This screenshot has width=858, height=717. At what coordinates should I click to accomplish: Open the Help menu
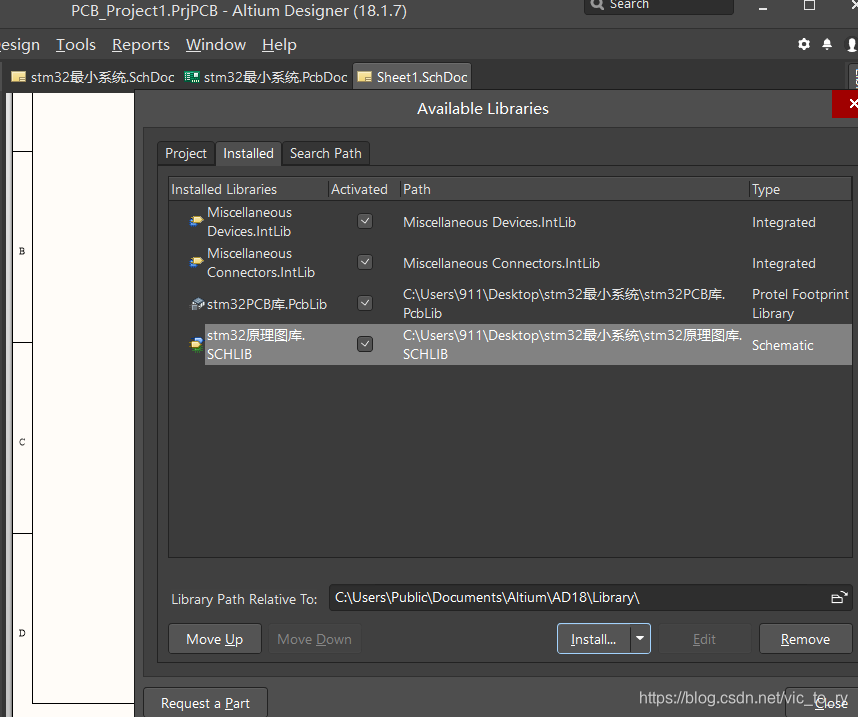tap(279, 45)
